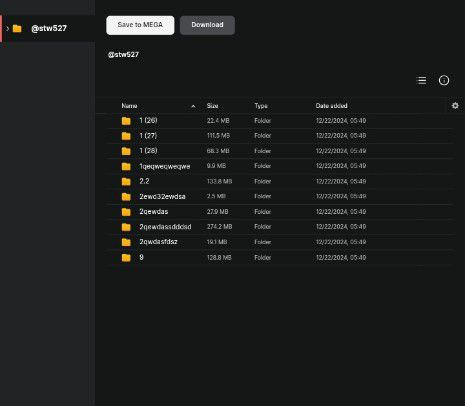The width and height of the screenshot is (465, 406).
Task: Expand the @stw527 tree chevron
Action: point(8,28)
